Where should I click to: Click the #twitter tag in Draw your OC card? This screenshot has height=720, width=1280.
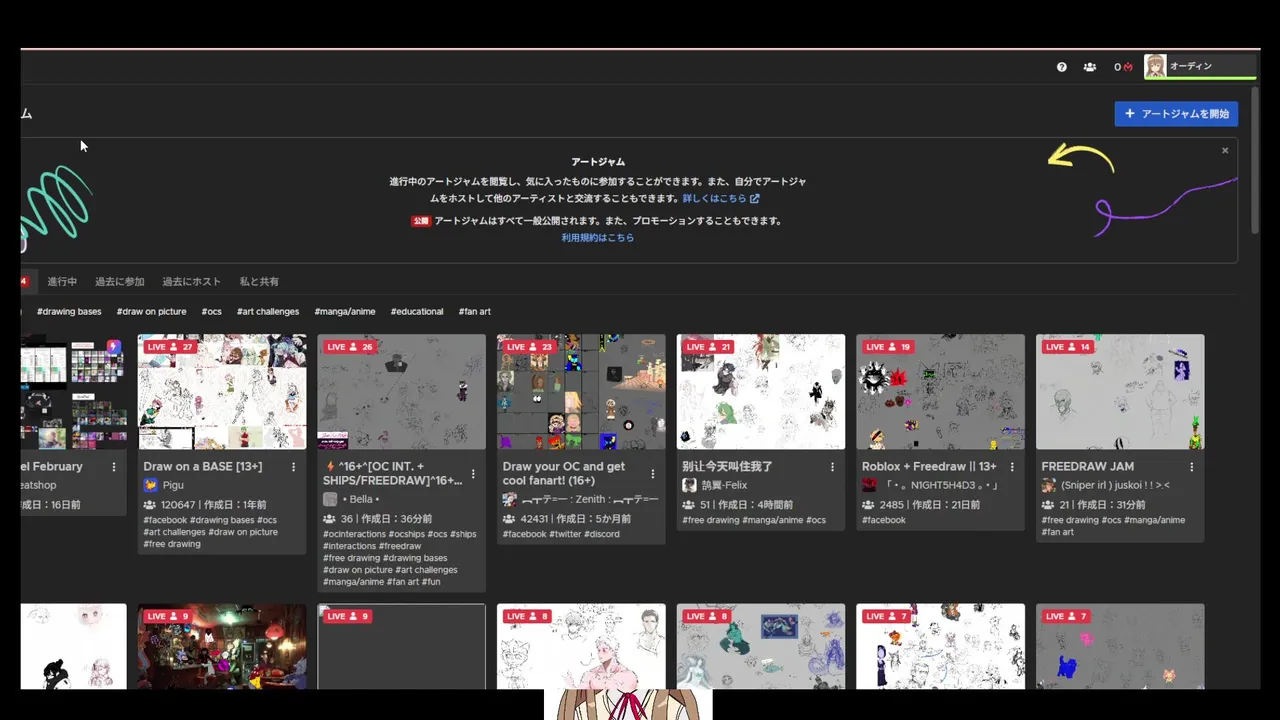click(568, 535)
